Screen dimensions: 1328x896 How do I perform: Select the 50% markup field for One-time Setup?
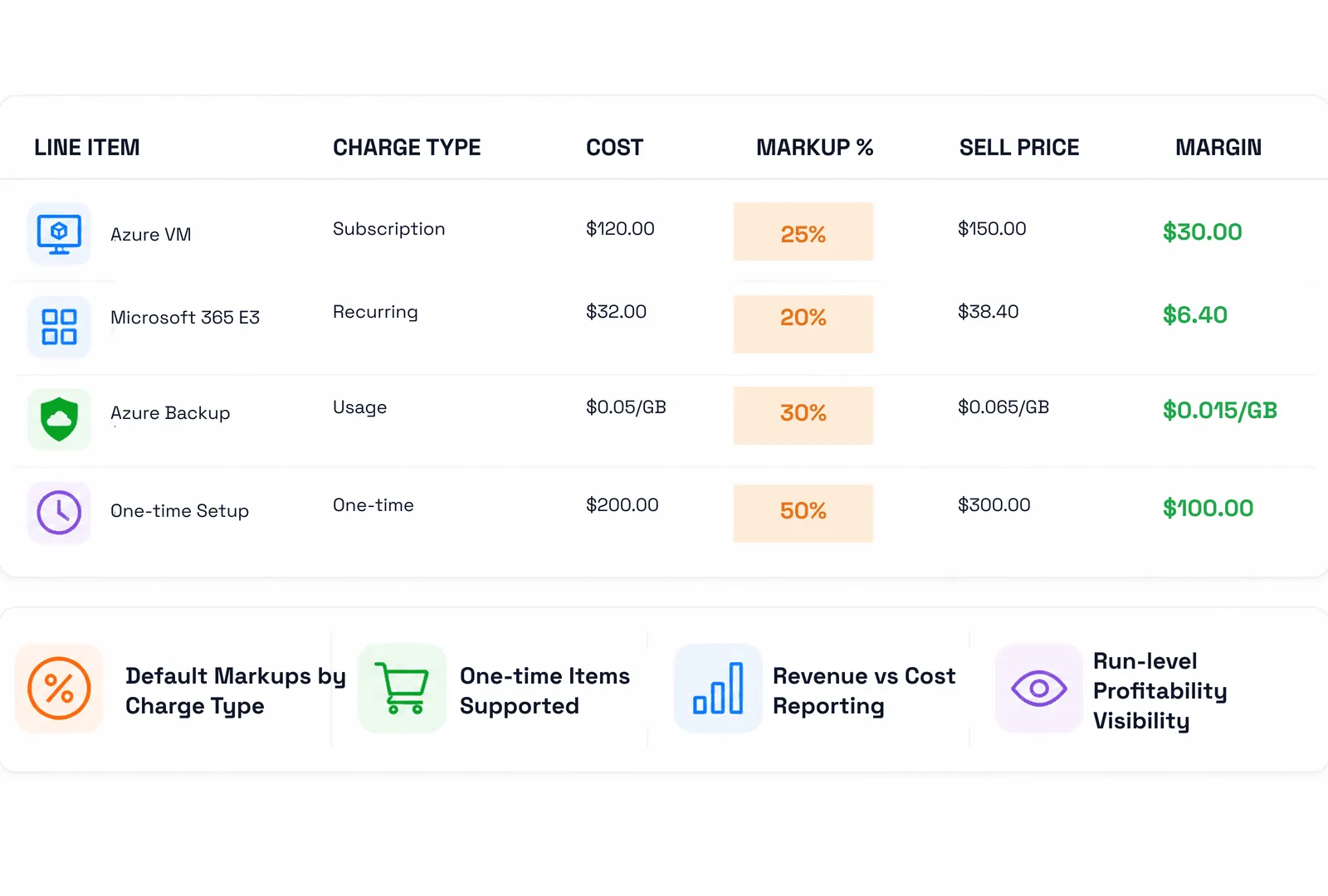(x=803, y=514)
